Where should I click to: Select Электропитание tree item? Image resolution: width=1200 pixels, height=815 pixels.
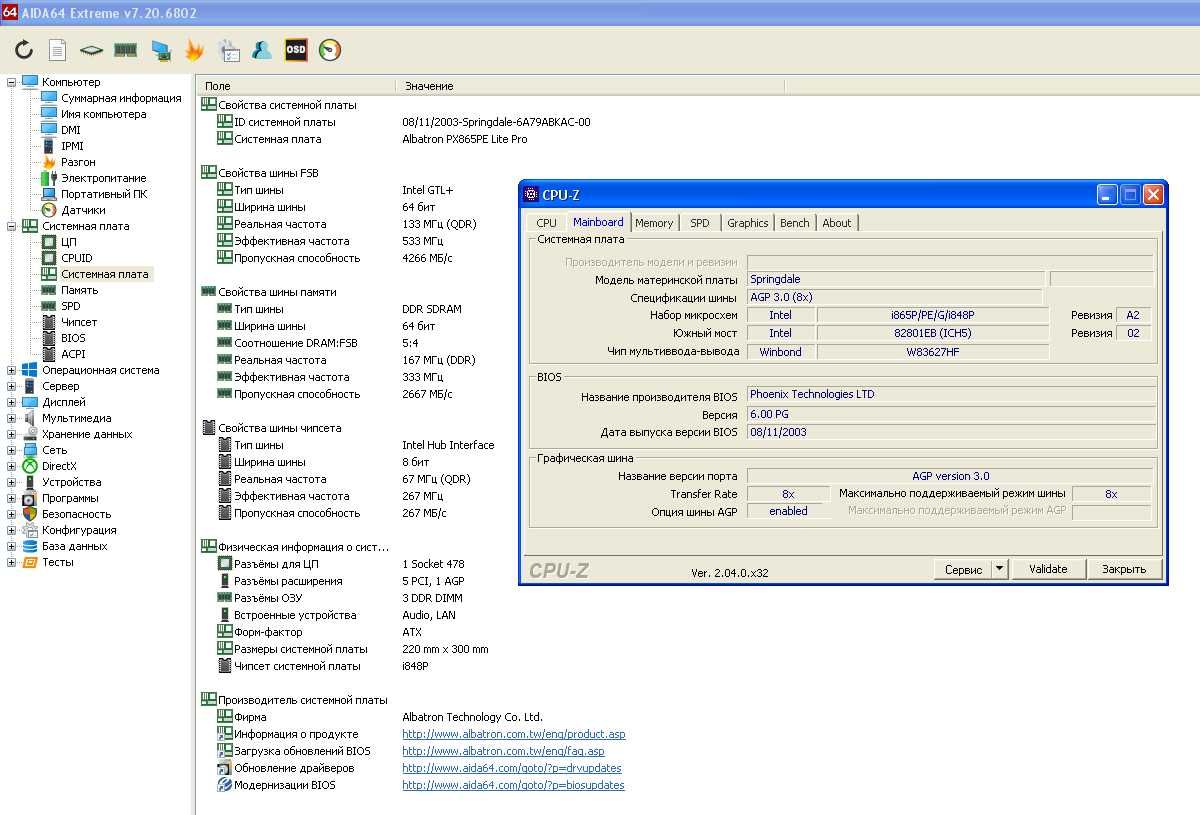[x=104, y=178]
